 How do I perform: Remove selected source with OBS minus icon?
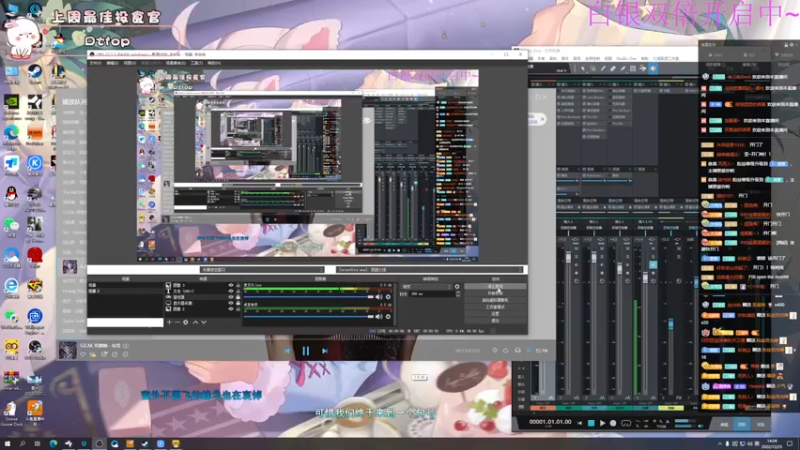pos(177,322)
